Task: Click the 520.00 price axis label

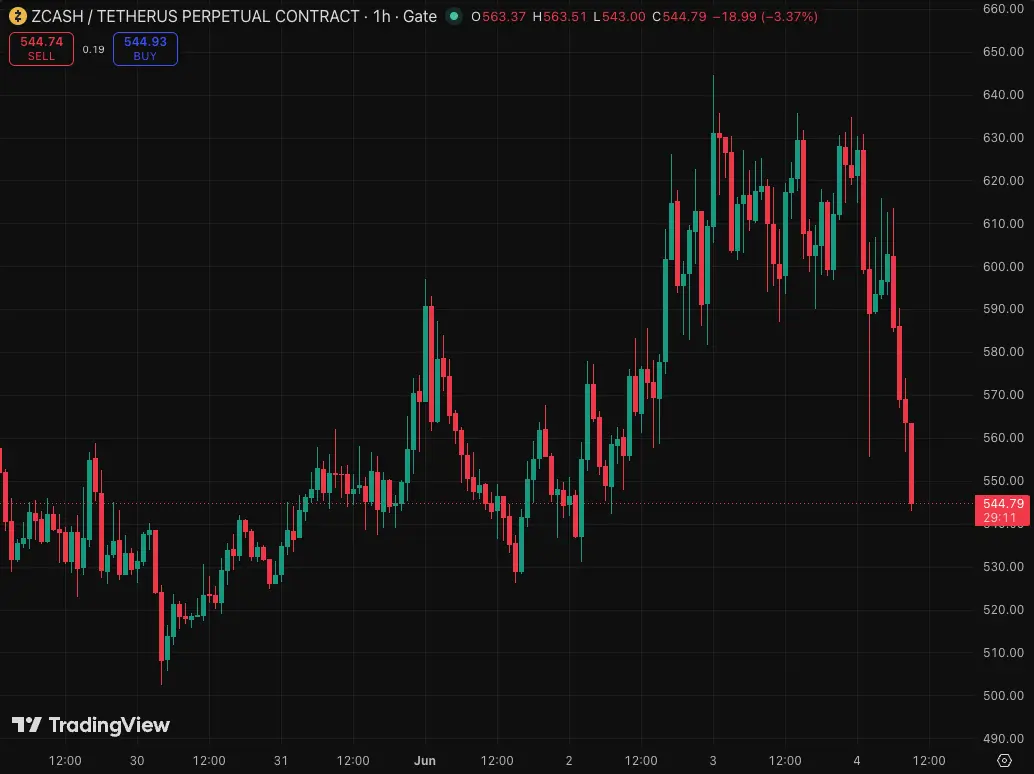Action: tap(1003, 609)
